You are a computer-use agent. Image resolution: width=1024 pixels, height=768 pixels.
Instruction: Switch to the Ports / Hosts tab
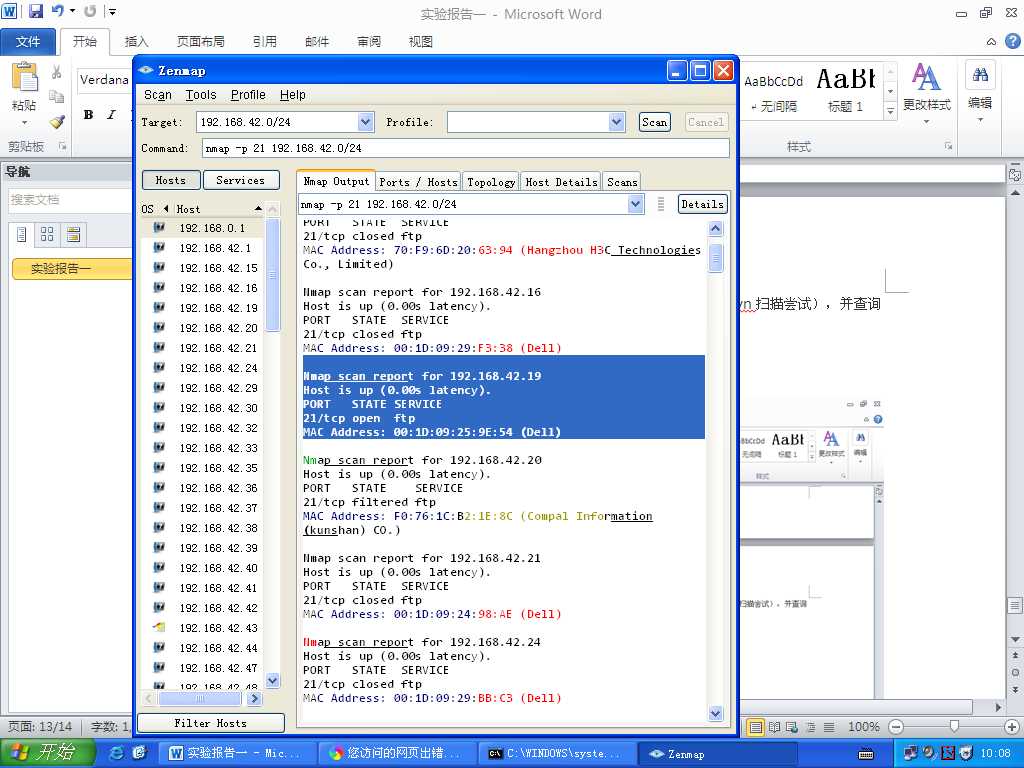click(418, 182)
